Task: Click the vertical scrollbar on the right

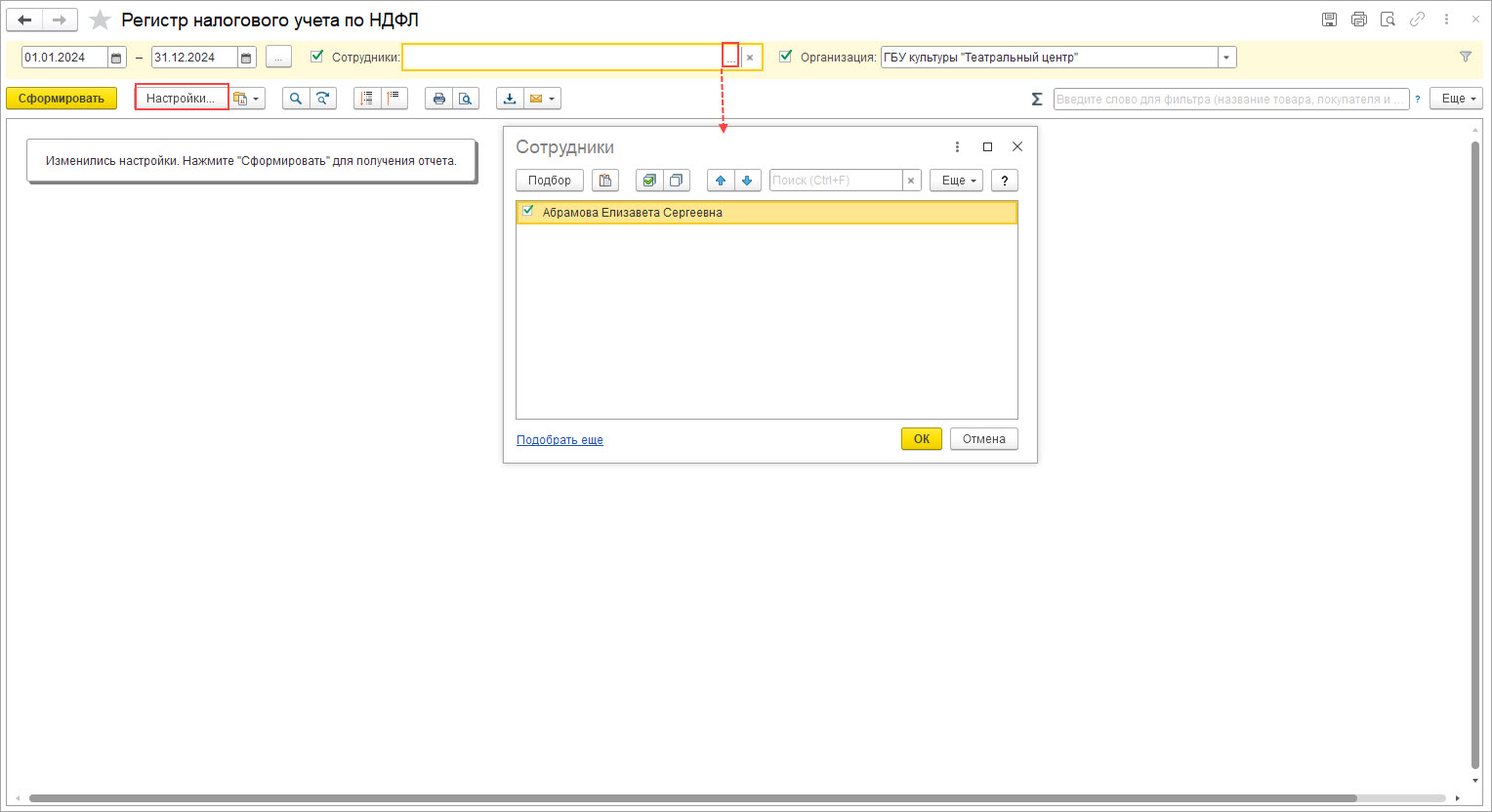Action: pos(1475,455)
